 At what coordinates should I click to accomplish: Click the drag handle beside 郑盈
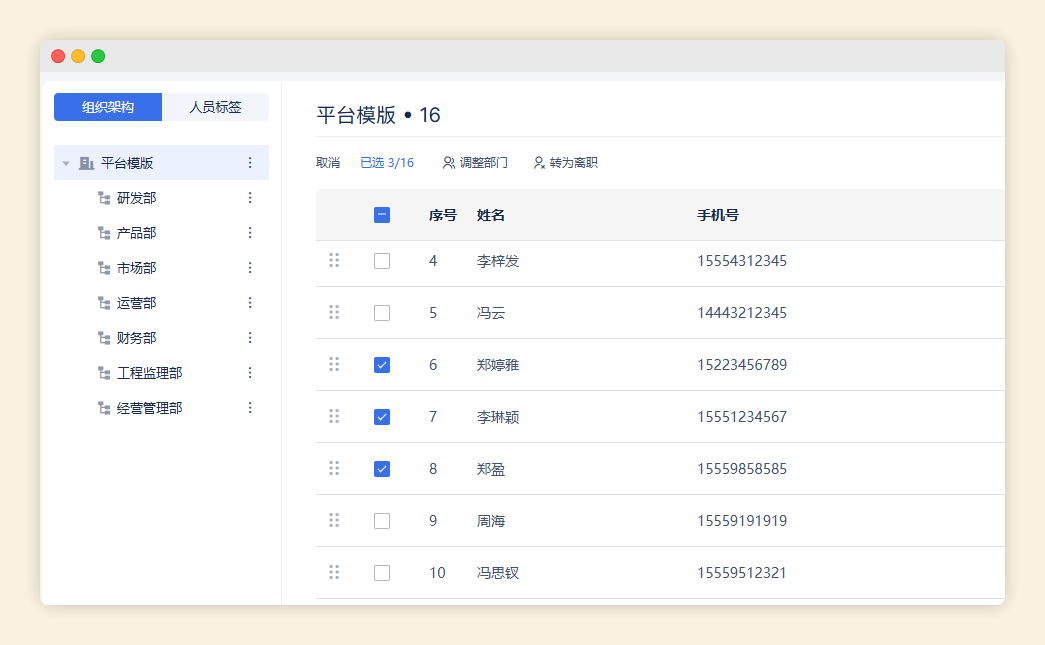click(x=334, y=469)
